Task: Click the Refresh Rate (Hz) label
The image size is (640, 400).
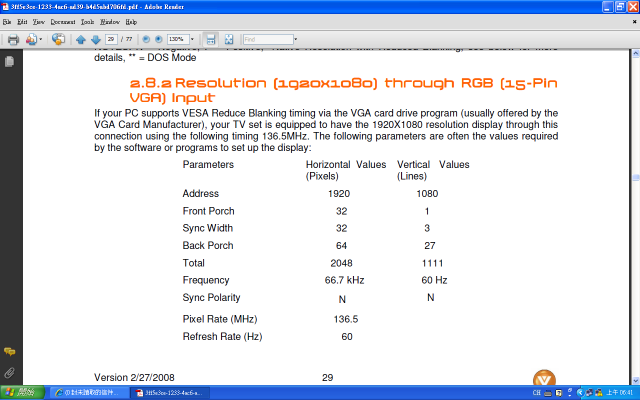Action: click(222, 337)
